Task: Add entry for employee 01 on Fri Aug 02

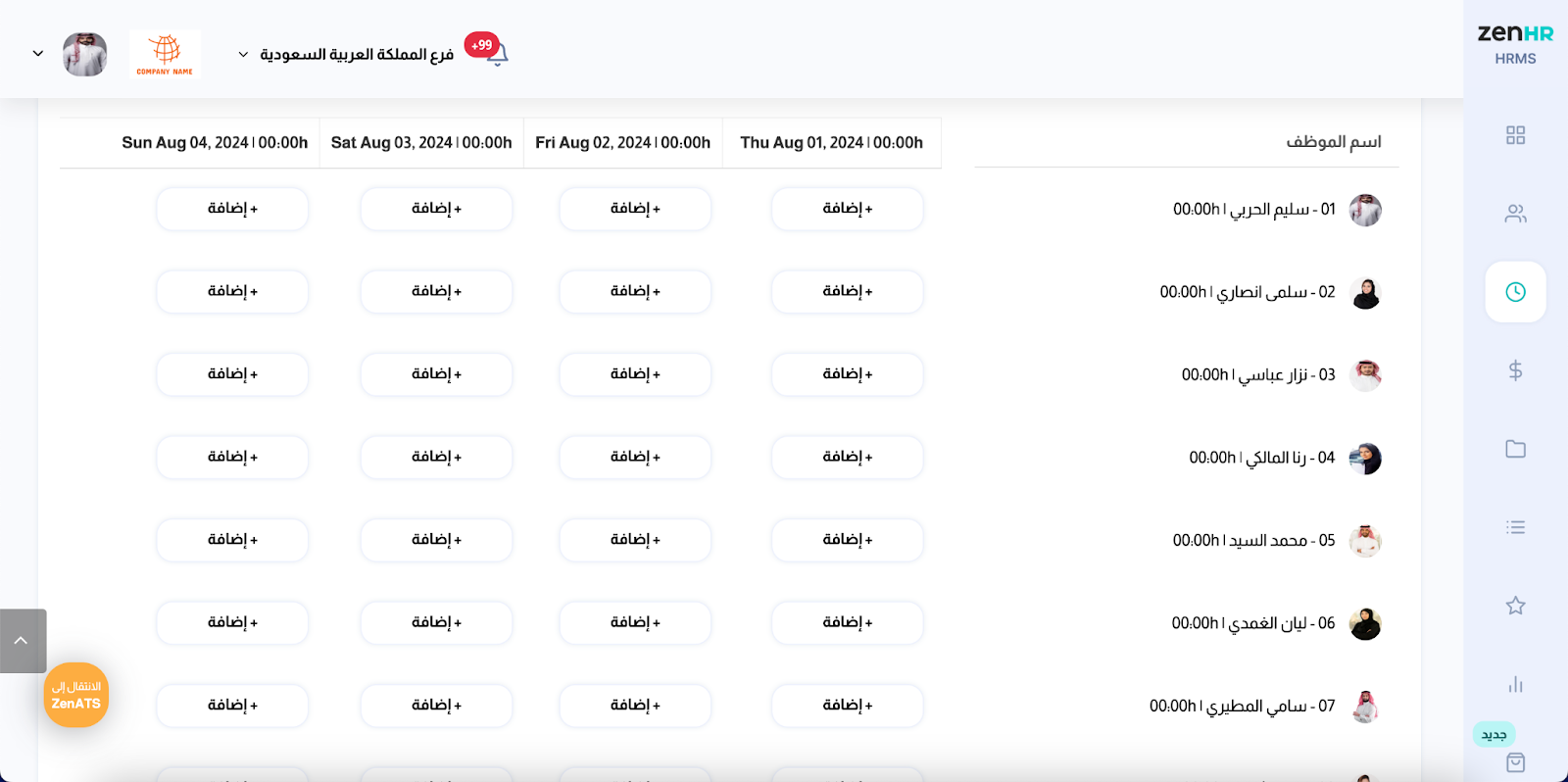Action: pos(635,209)
